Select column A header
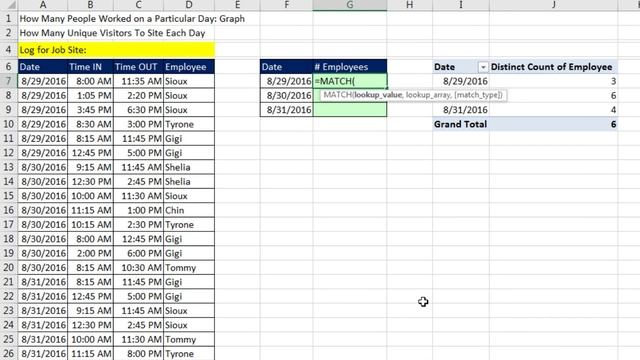This screenshot has width=640, height=360. coord(42,5)
